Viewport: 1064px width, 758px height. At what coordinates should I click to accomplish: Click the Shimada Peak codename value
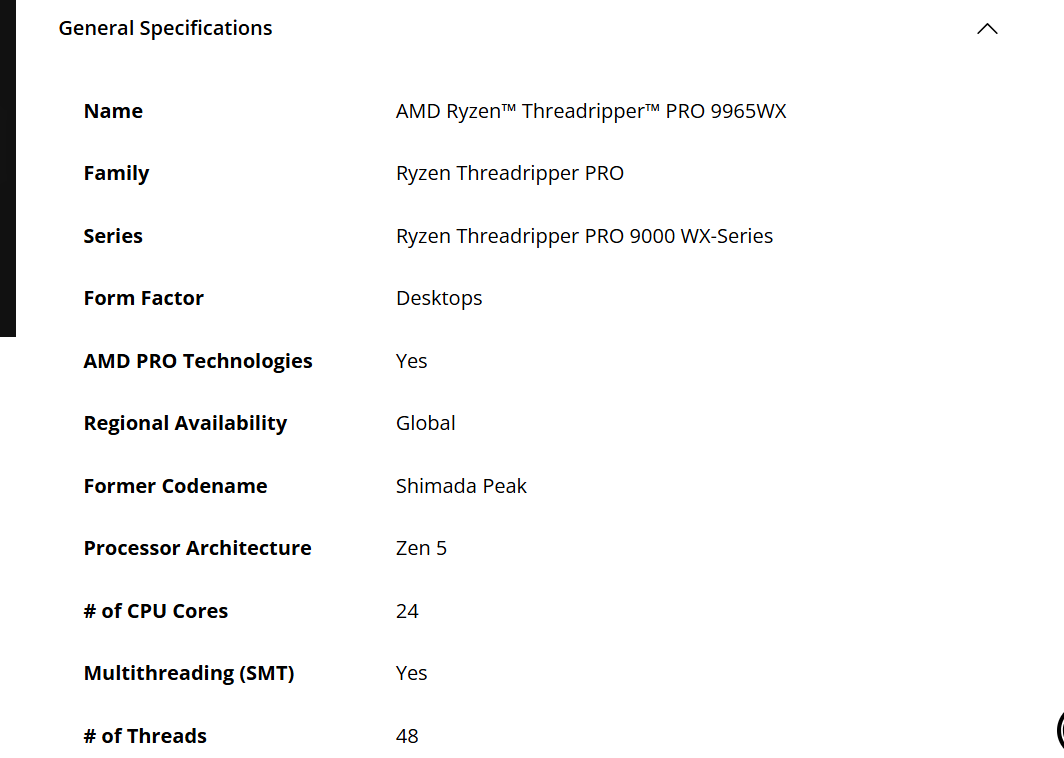[x=461, y=486]
